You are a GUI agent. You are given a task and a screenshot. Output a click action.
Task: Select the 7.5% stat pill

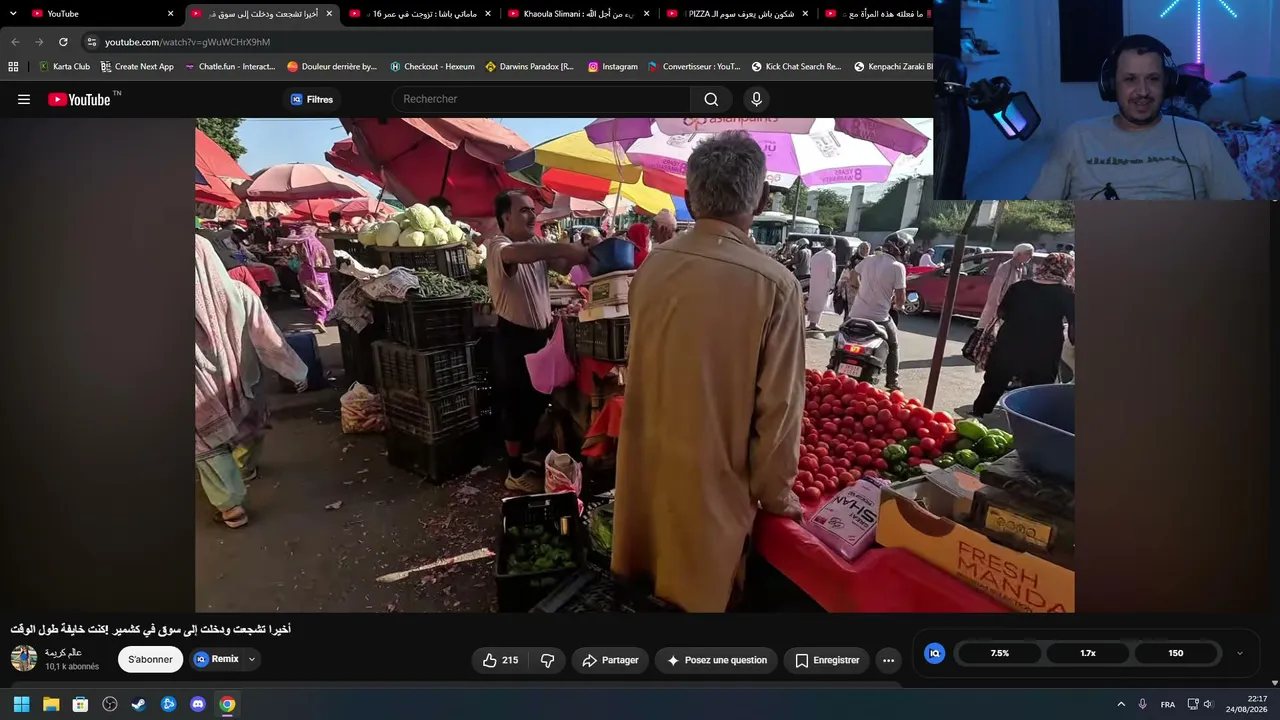click(x=1000, y=653)
